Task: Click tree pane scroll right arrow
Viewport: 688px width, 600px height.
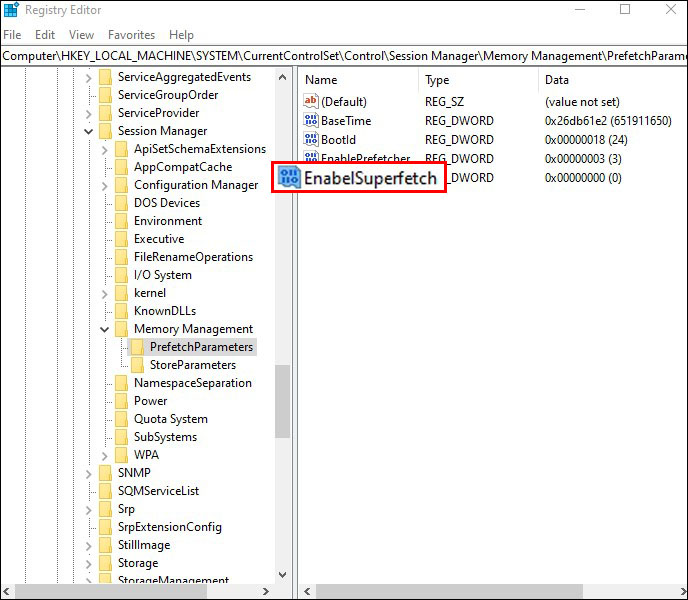Action: (265, 591)
